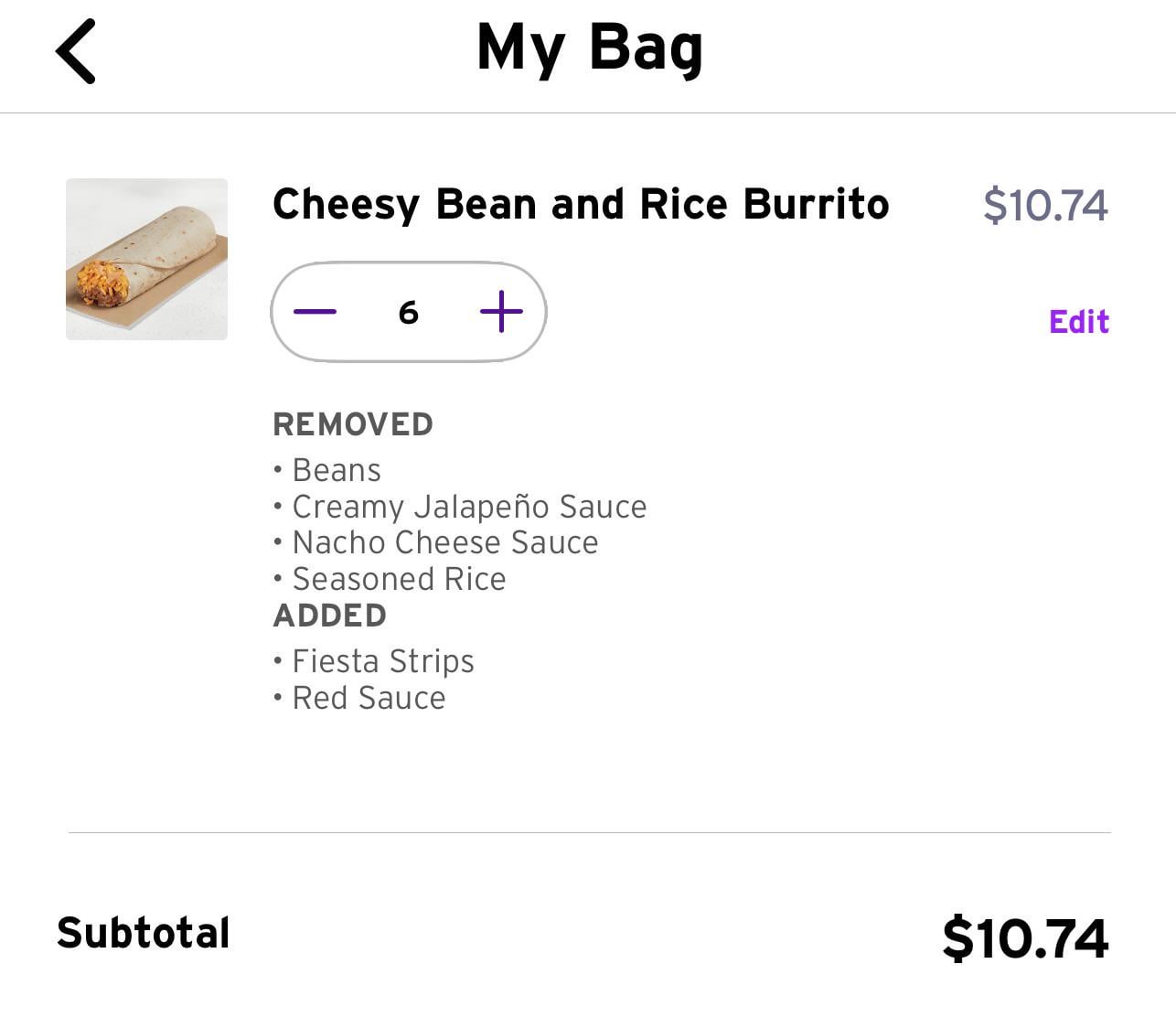Image resolution: width=1176 pixels, height=1028 pixels.
Task: Tap the Subtotal label
Action: pyautogui.click(x=144, y=933)
